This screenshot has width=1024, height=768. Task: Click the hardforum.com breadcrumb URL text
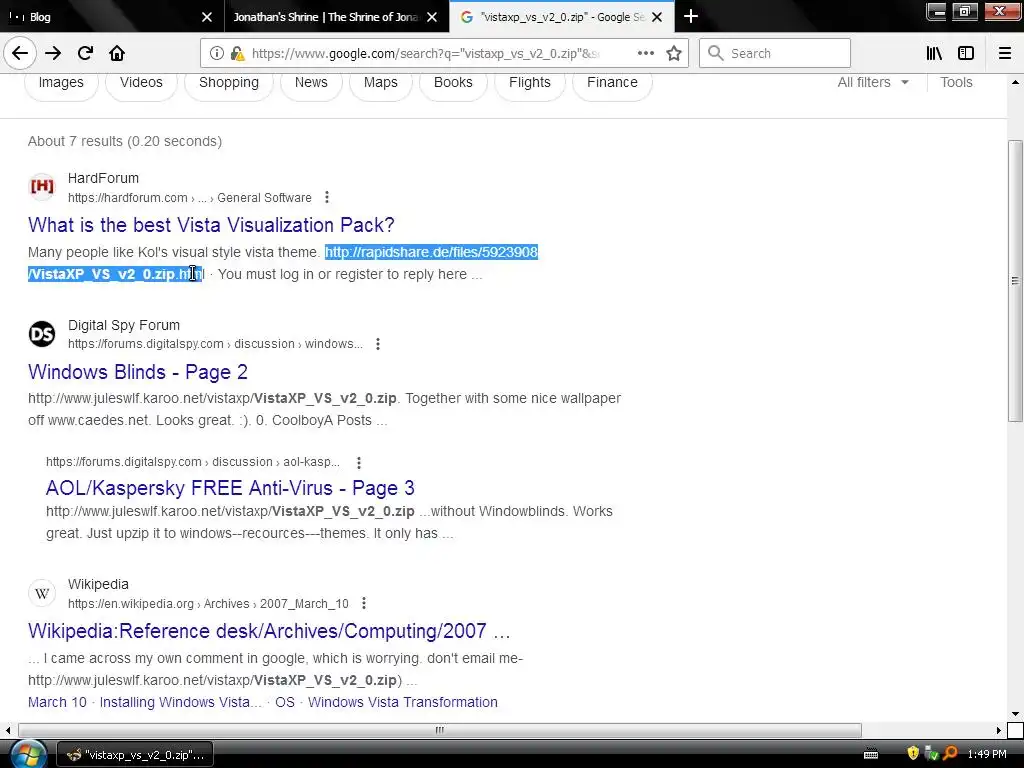[189, 198]
